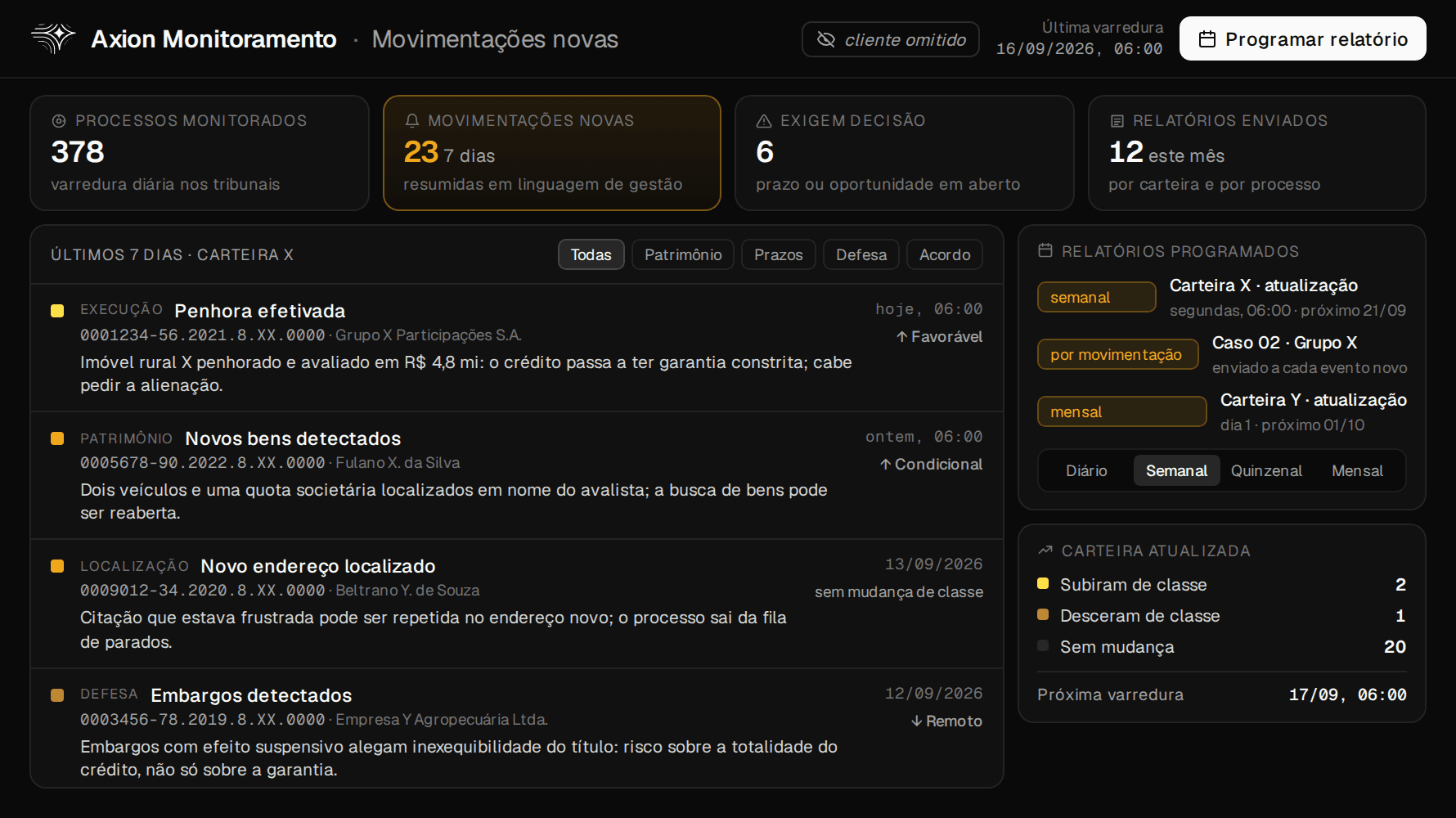Click the Programar relatório button

pyautogui.click(x=1303, y=38)
